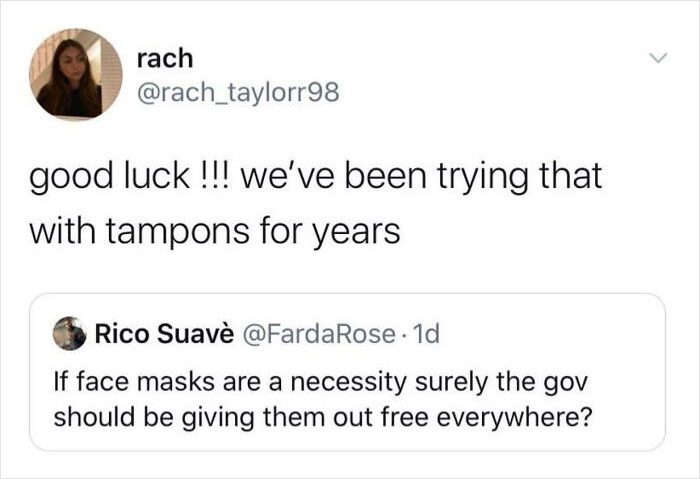Visit the @FardaRose handle
Image resolution: width=700 pixels, height=479 pixels.
coord(318,334)
